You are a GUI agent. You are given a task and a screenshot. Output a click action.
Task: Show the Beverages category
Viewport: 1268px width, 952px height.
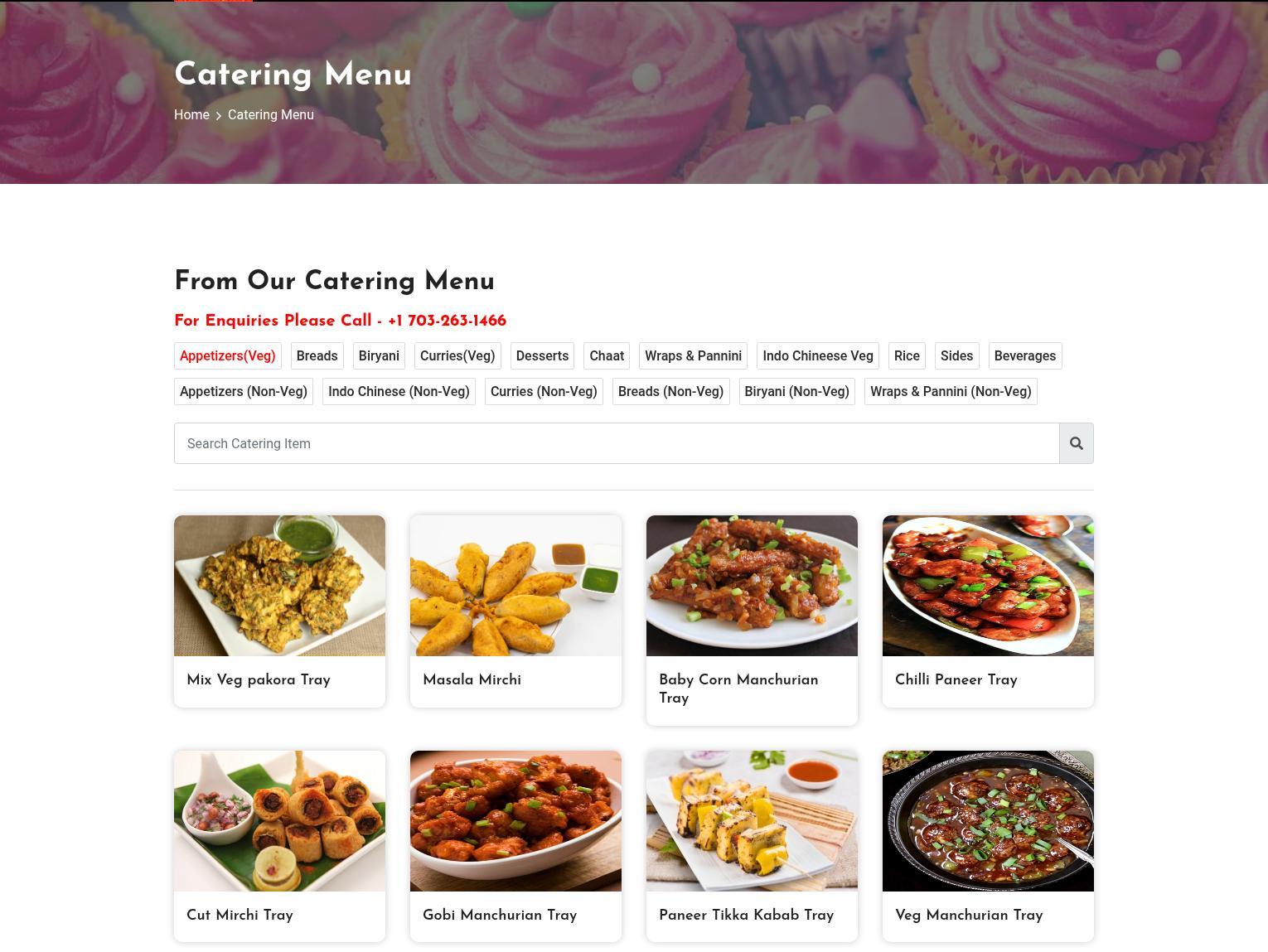tap(1025, 356)
